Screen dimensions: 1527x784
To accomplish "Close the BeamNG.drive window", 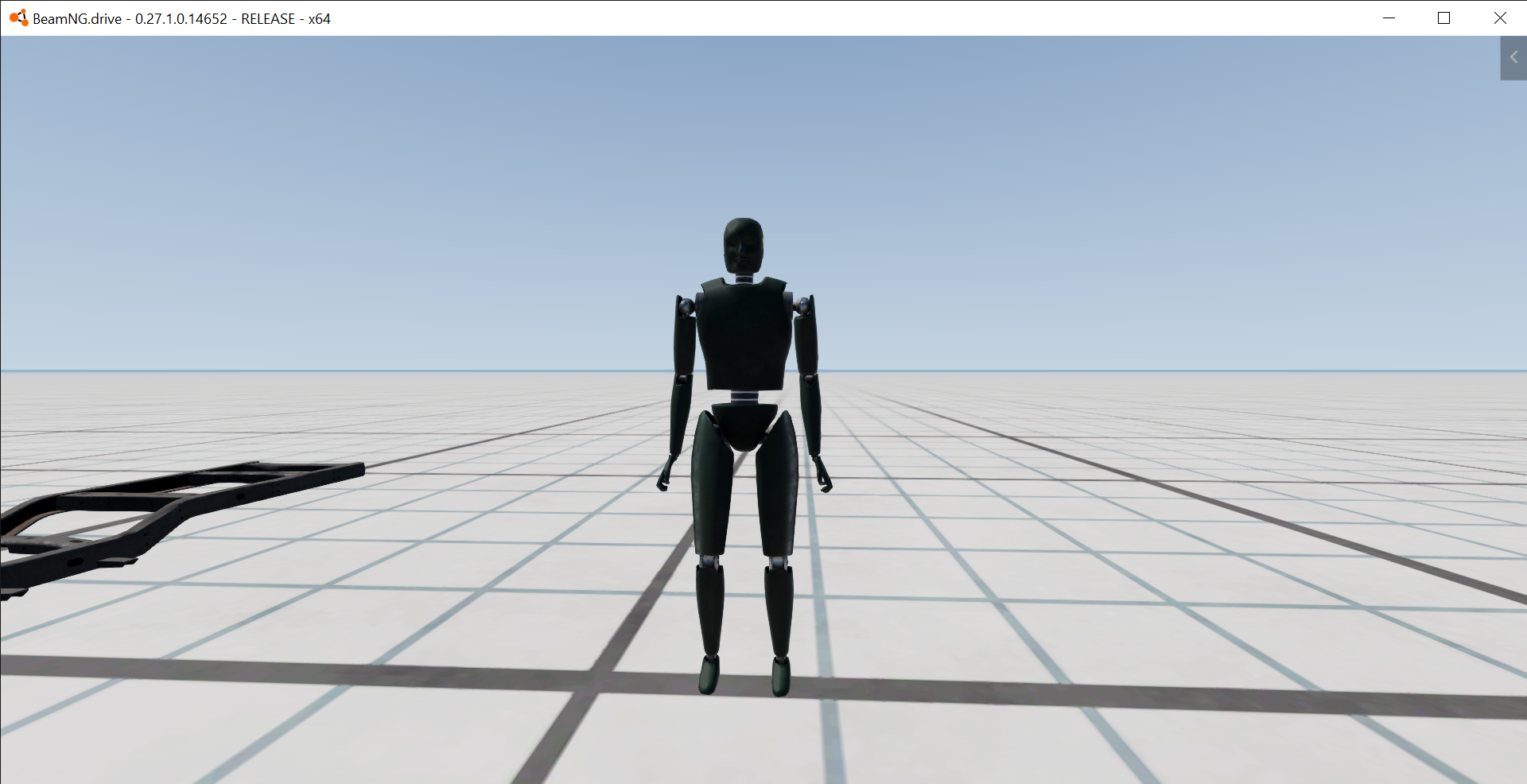I will [1500, 18].
